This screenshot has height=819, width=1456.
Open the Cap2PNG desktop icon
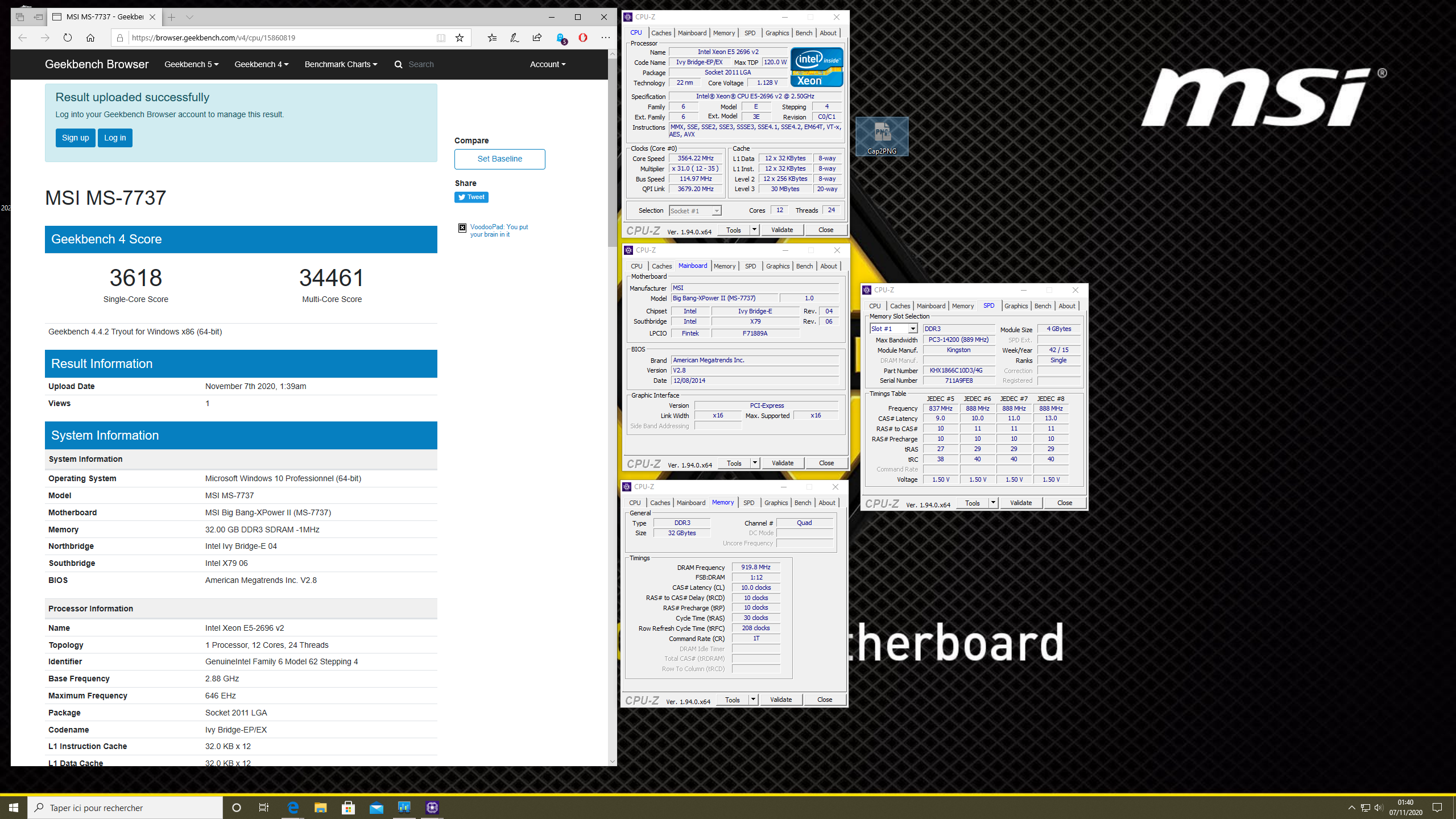882,136
